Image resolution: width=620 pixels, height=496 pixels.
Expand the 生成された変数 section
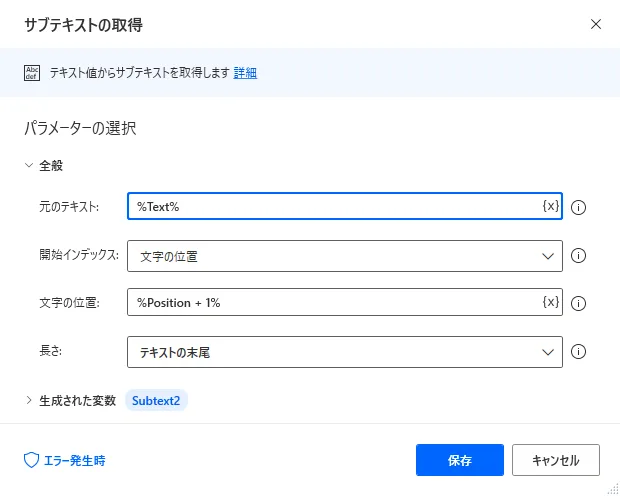coord(29,401)
